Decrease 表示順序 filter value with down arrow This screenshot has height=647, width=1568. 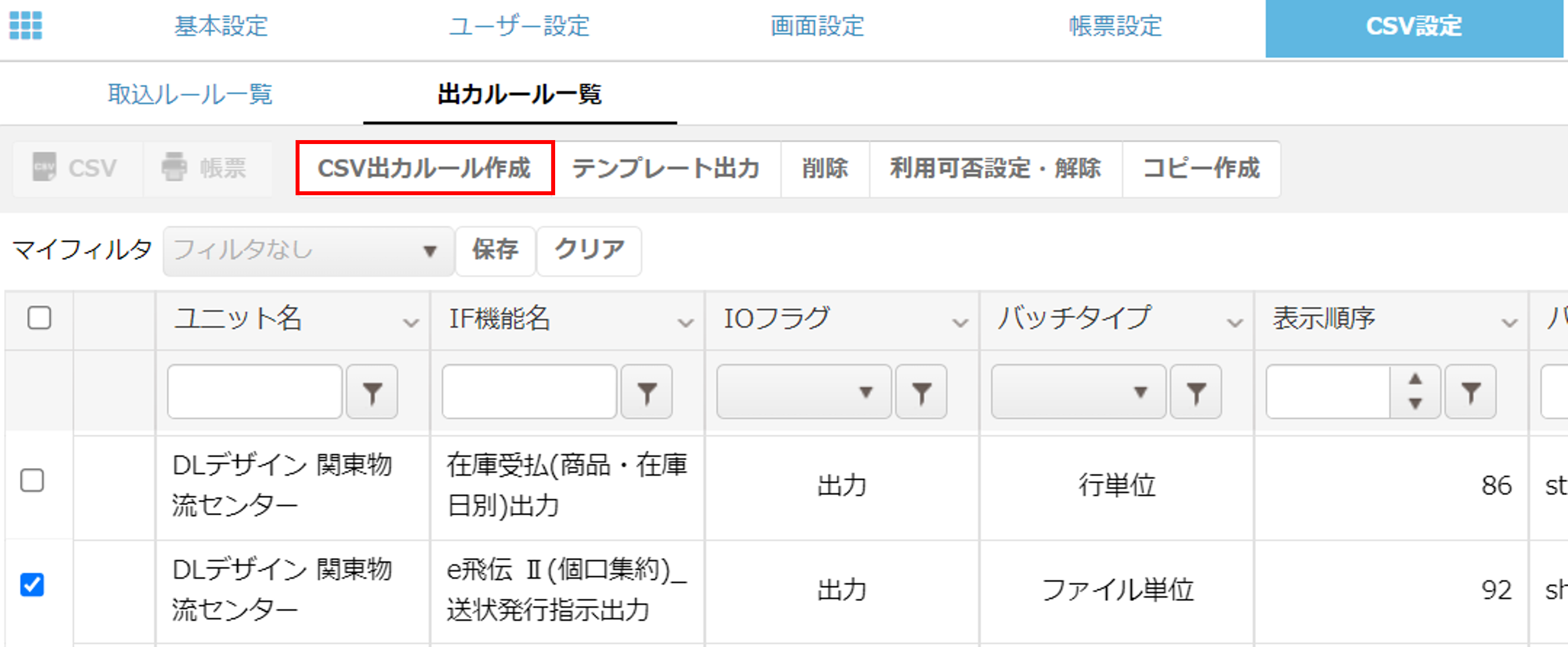tap(1415, 404)
